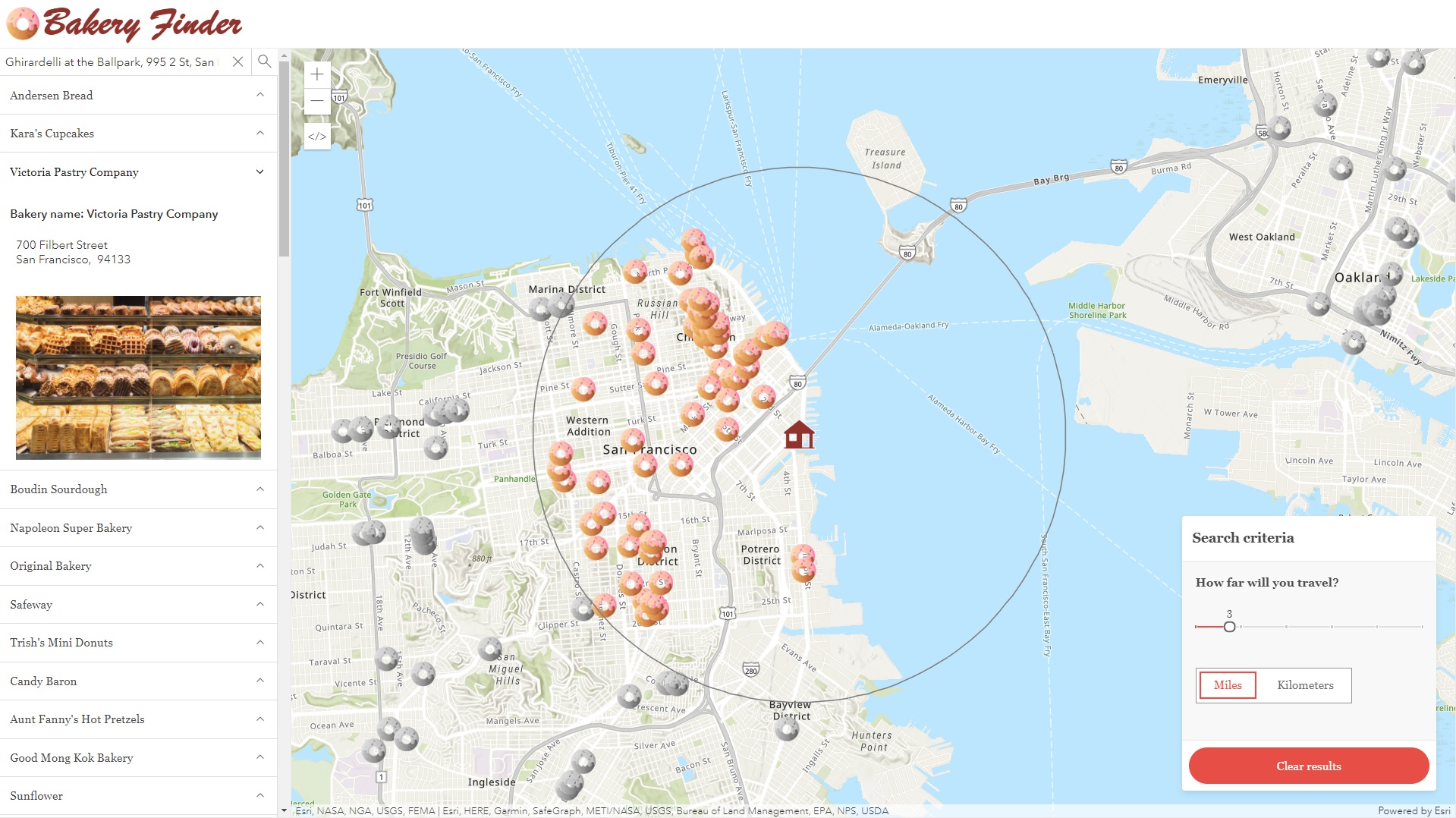The image size is (1456, 818).
Task: Clear the search box text
Action: point(237,61)
